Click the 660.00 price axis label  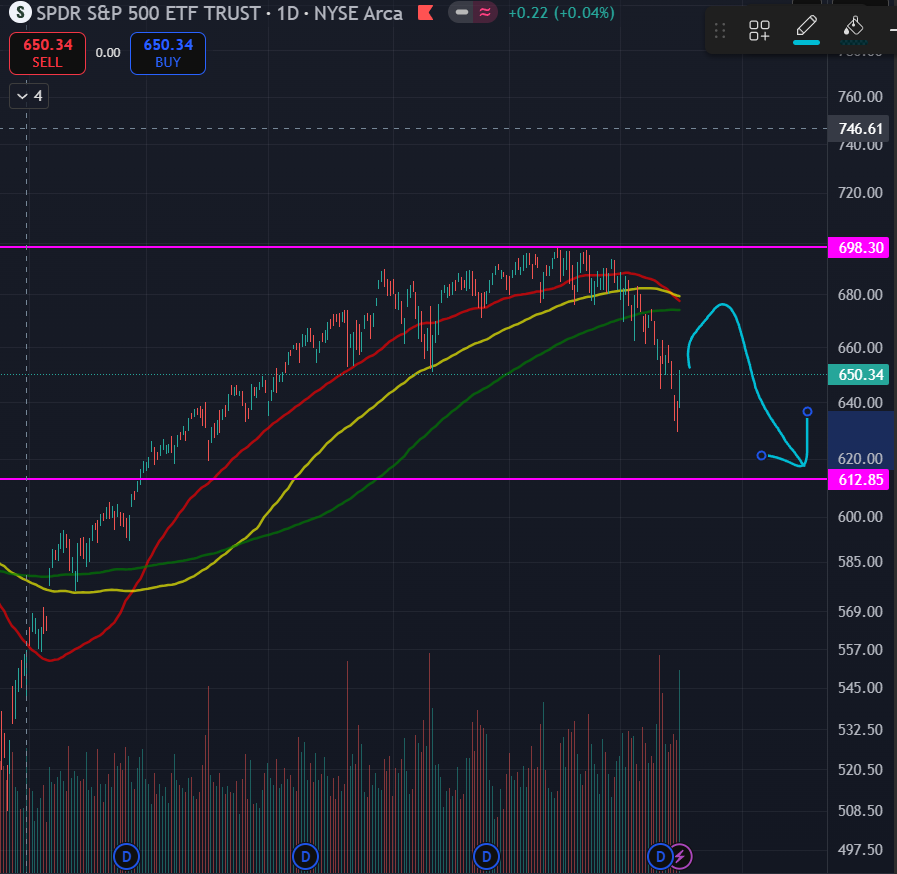click(860, 348)
